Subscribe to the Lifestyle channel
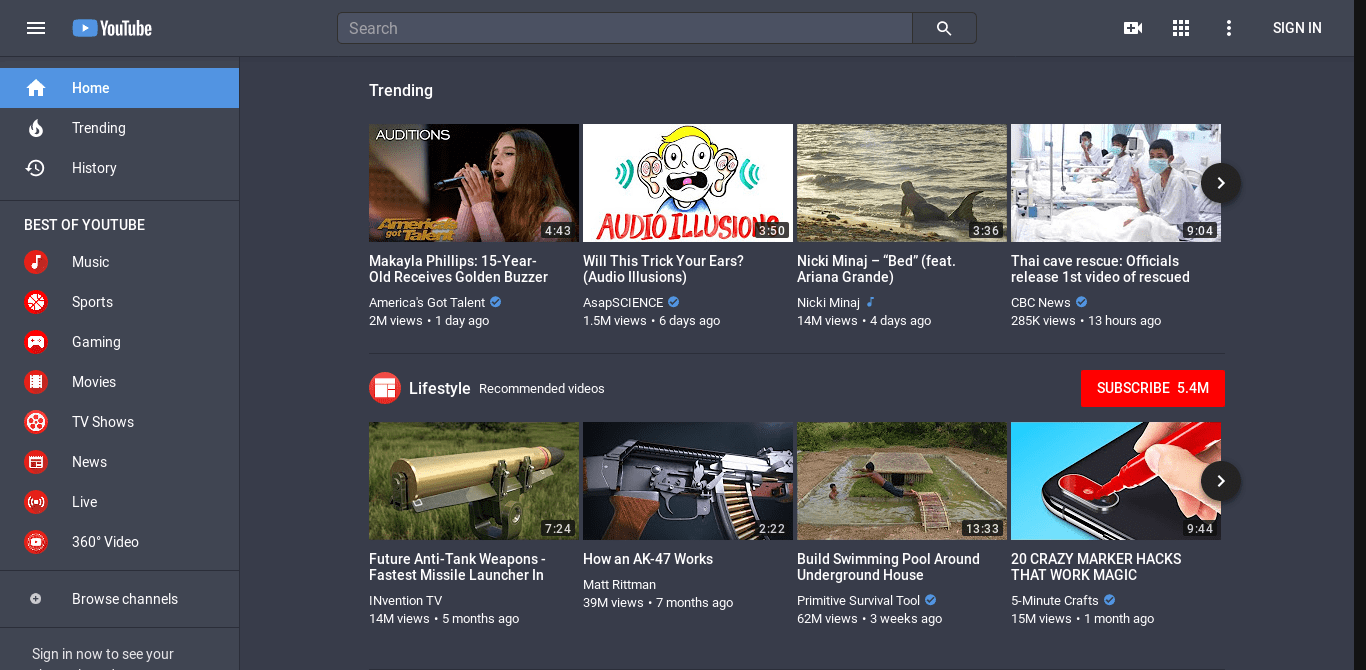The width and height of the screenshot is (1366, 670). pos(1153,388)
